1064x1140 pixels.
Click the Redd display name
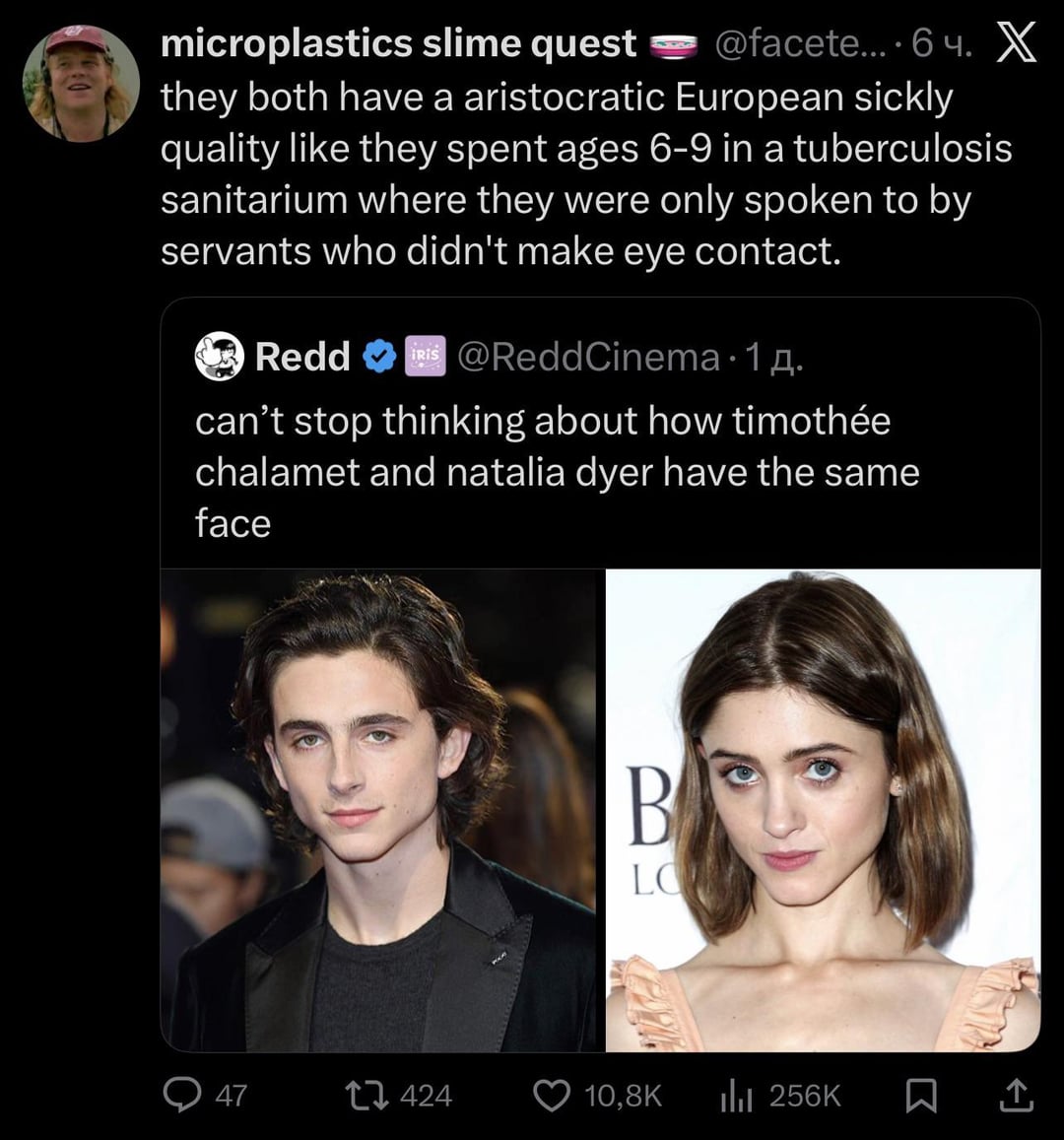tap(301, 357)
